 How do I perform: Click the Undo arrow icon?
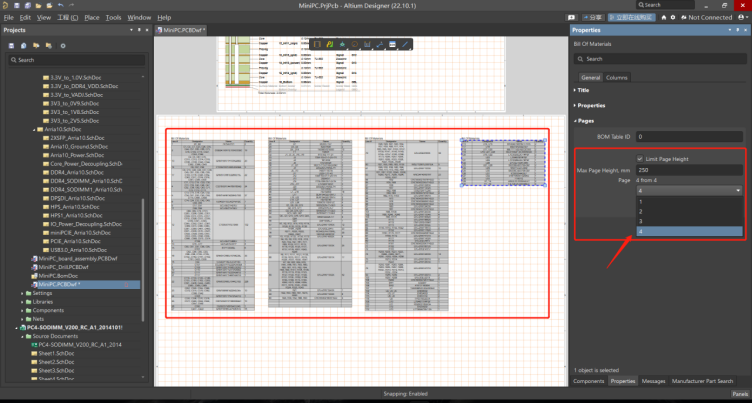coord(60,6)
